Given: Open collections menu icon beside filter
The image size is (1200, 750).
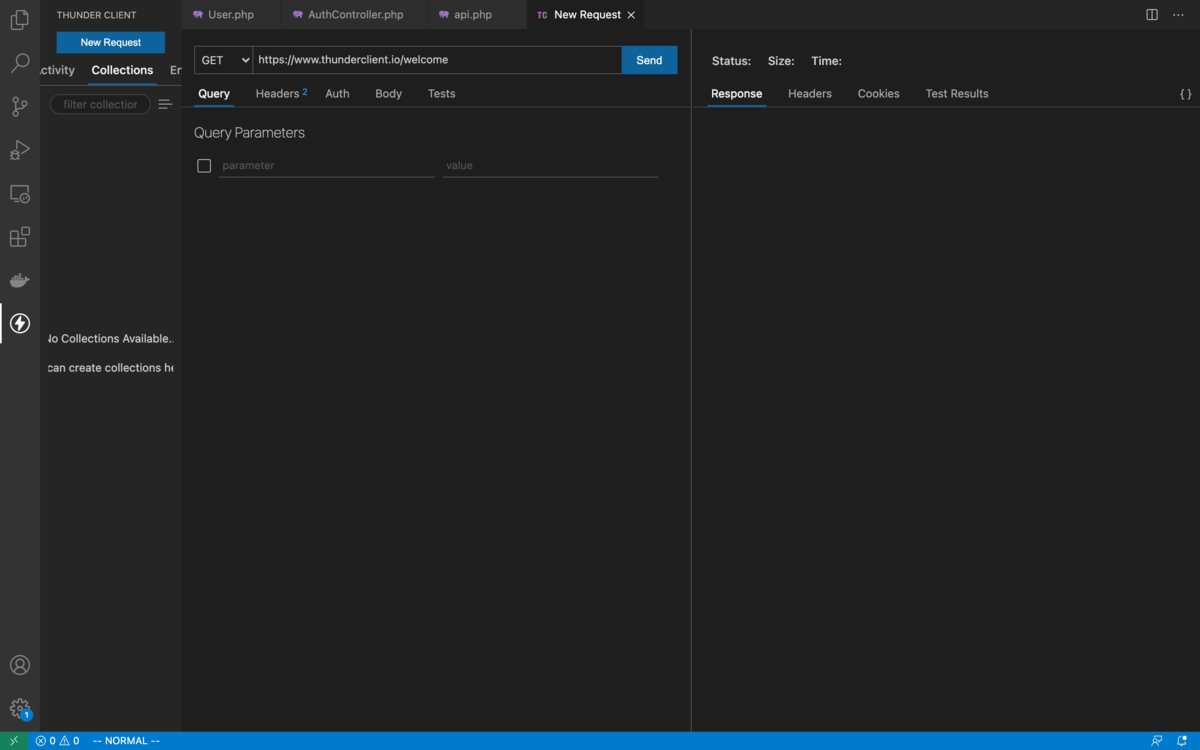Looking at the screenshot, I should coord(165,104).
